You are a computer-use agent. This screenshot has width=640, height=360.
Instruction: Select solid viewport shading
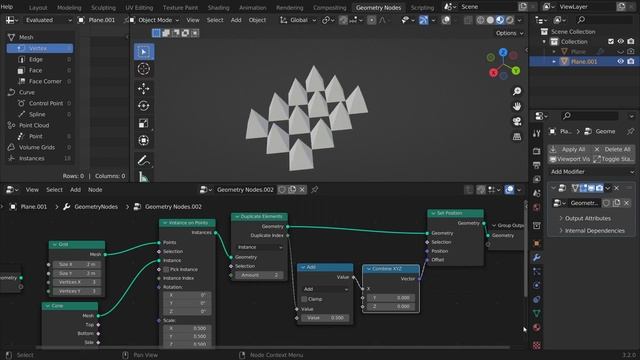[x=490, y=20]
